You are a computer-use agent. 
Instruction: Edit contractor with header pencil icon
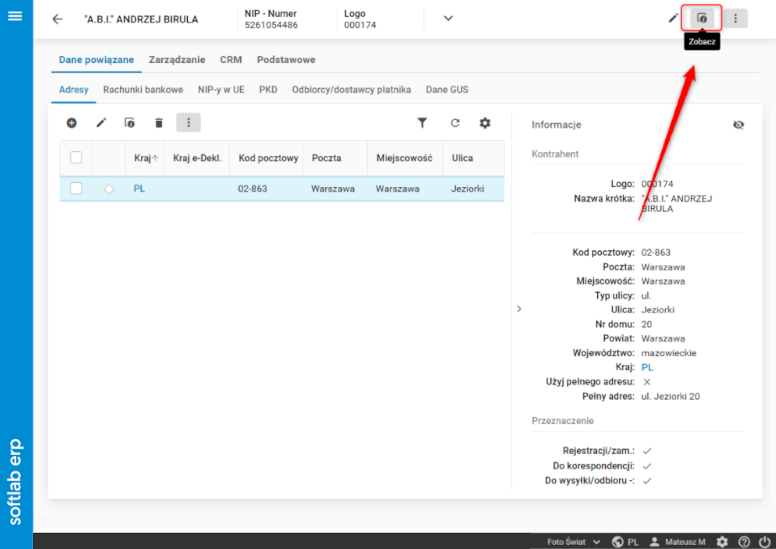(x=673, y=18)
